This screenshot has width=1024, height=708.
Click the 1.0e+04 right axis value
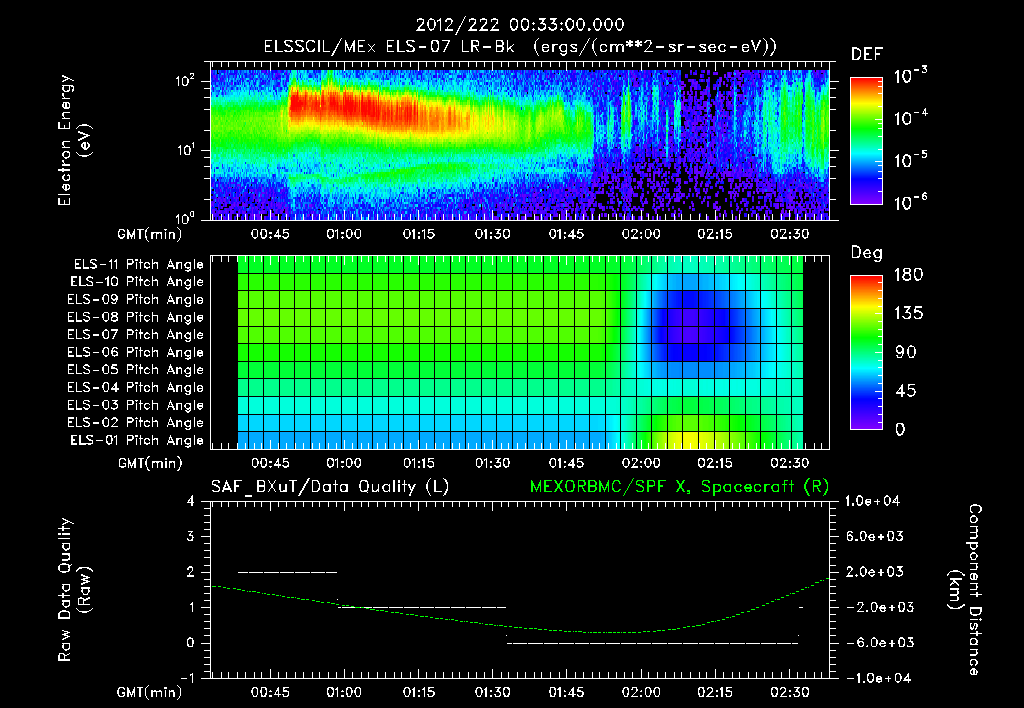872,501
